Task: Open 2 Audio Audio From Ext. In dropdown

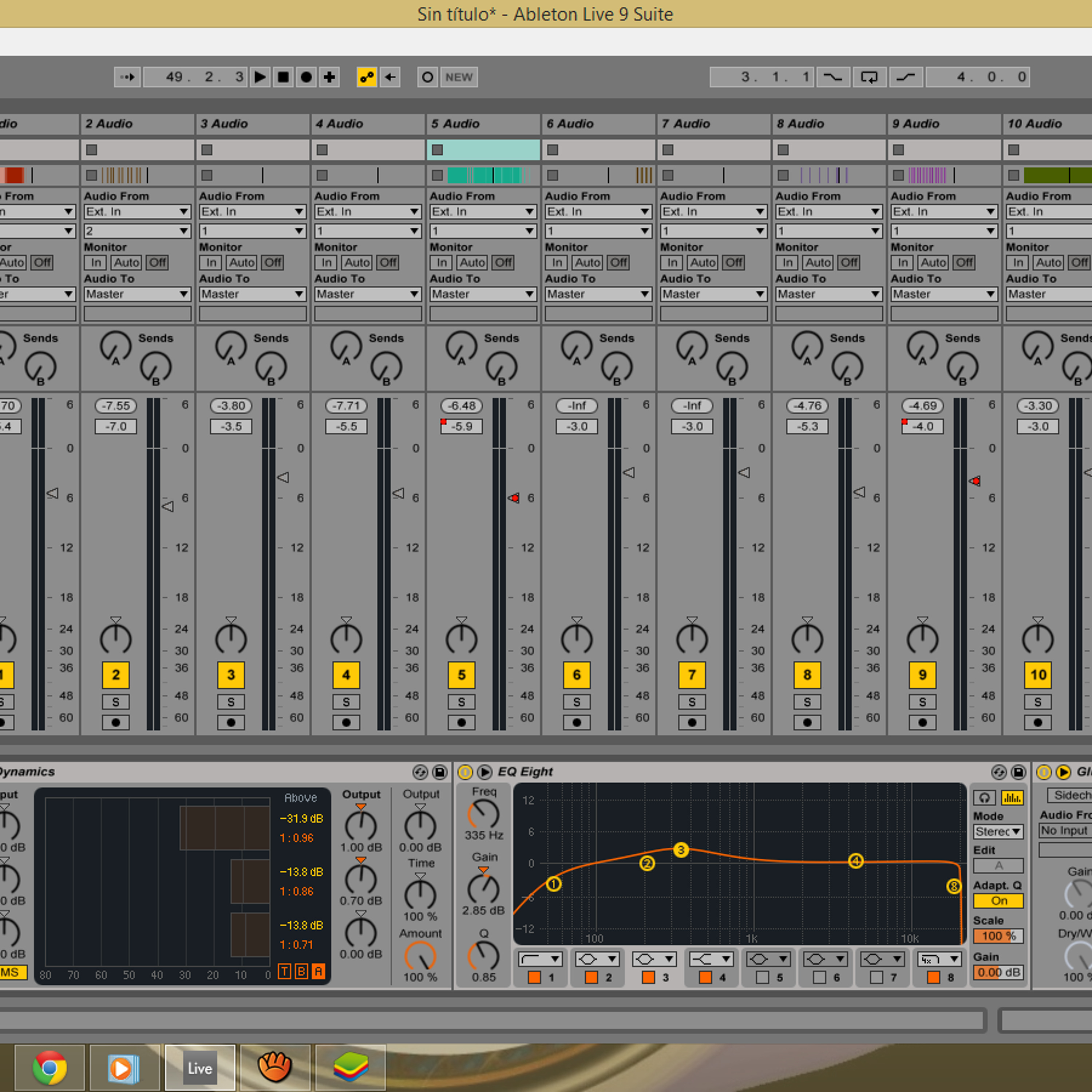Action: [137, 211]
